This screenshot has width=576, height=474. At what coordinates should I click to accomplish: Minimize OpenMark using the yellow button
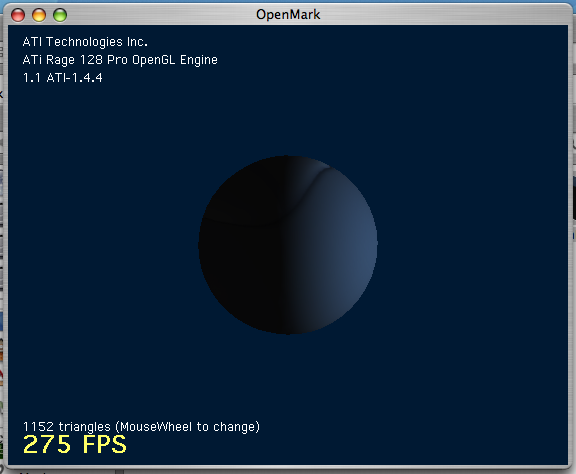(39, 15)
